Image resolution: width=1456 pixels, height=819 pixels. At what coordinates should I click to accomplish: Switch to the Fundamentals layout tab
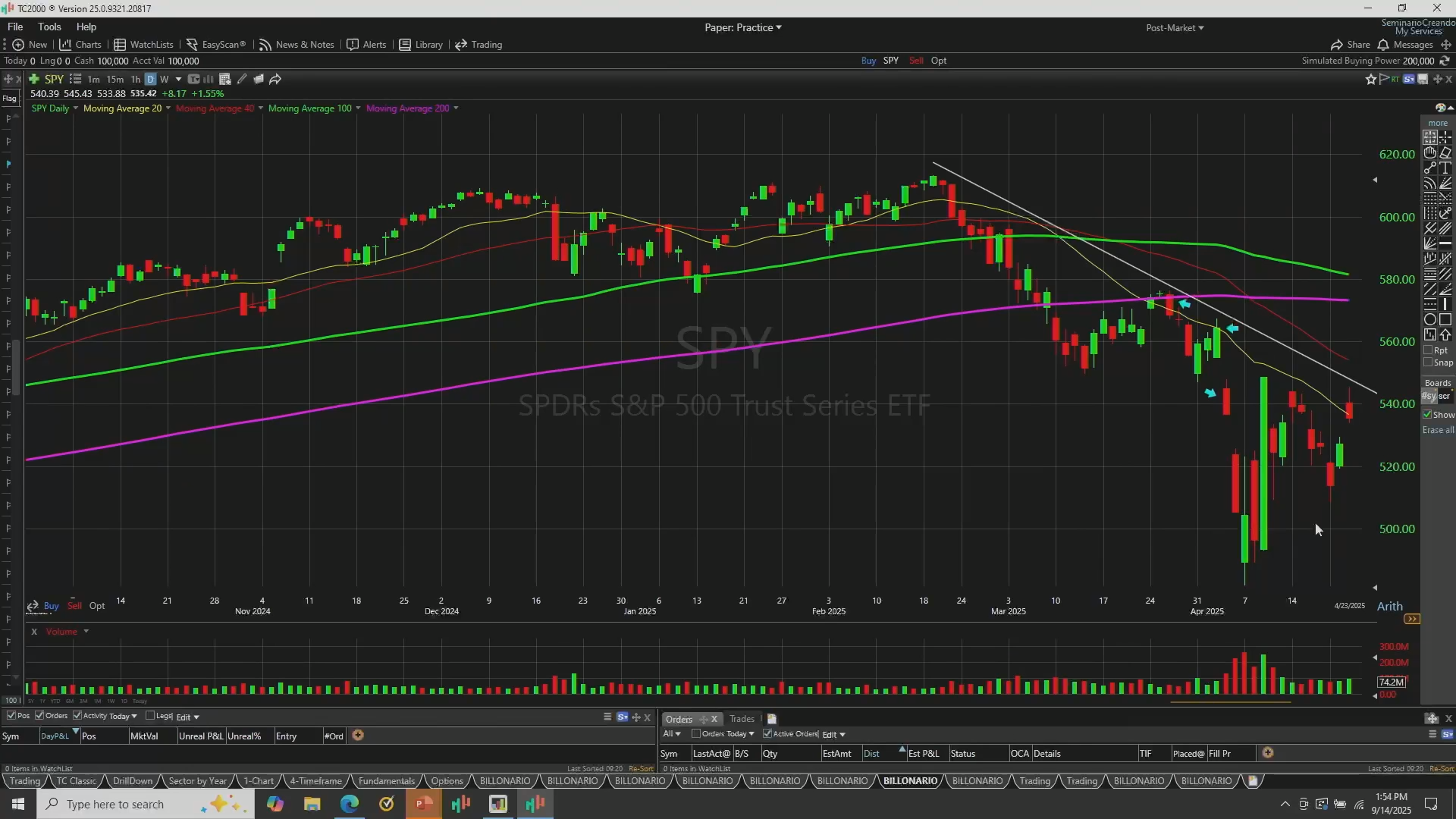(x=386, y=781)
